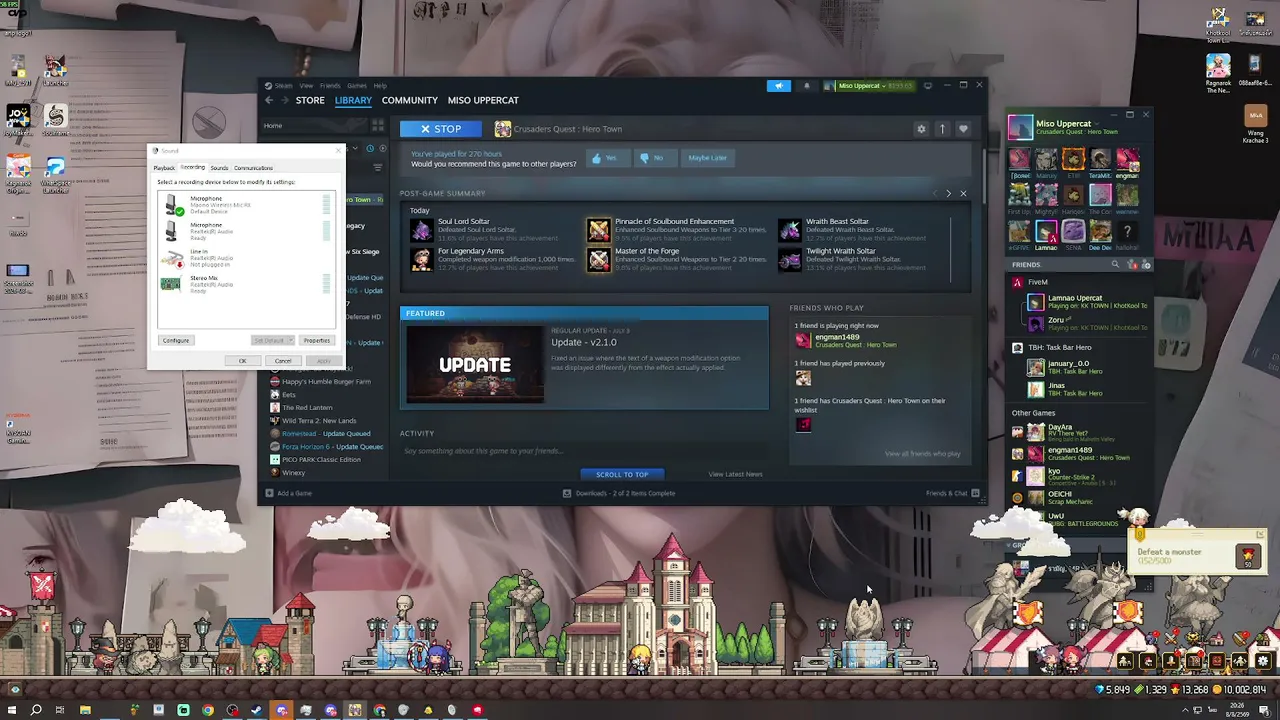Open chat with friend Lamnao Upercat
The image size is (1280, 720).
pos(1087,301)
